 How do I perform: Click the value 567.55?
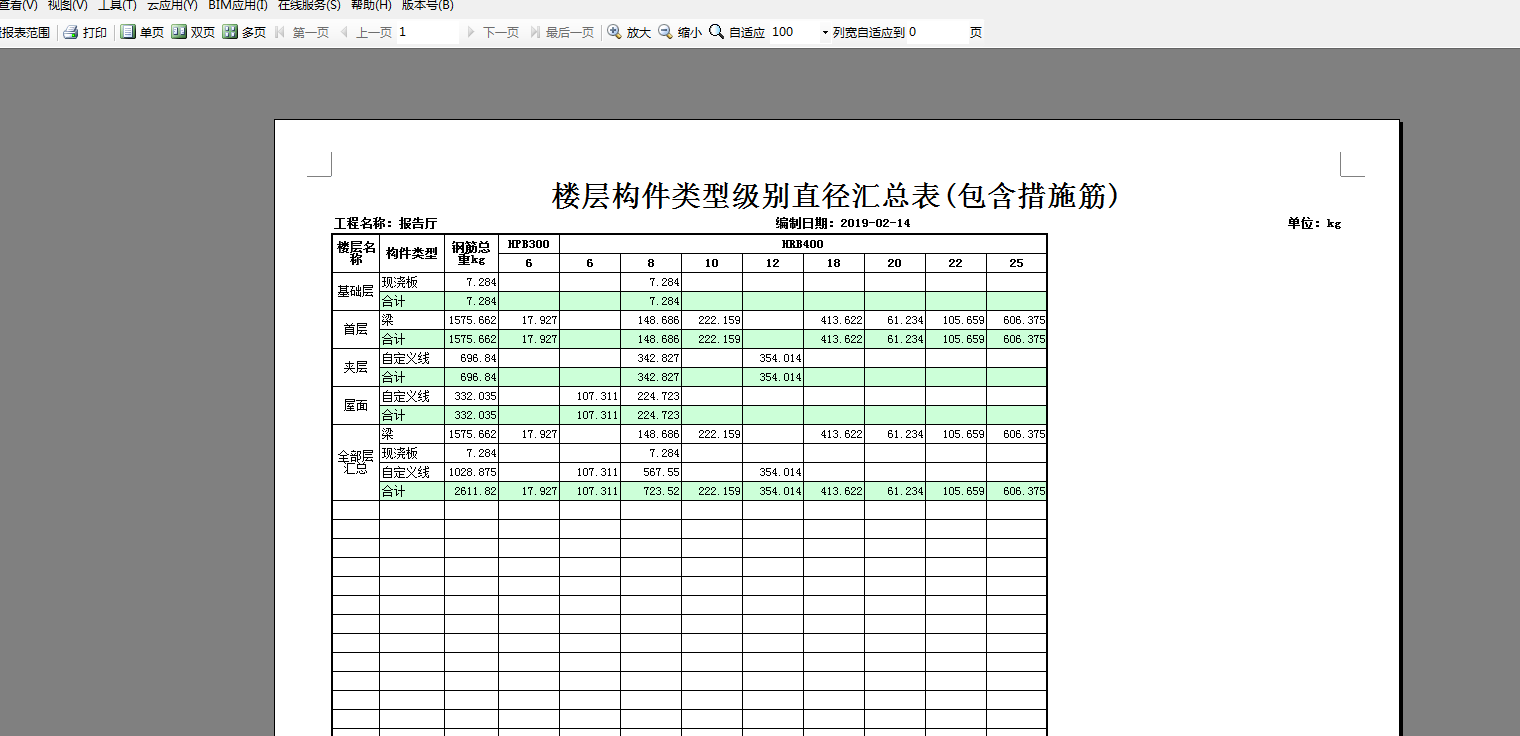[651, 473]
